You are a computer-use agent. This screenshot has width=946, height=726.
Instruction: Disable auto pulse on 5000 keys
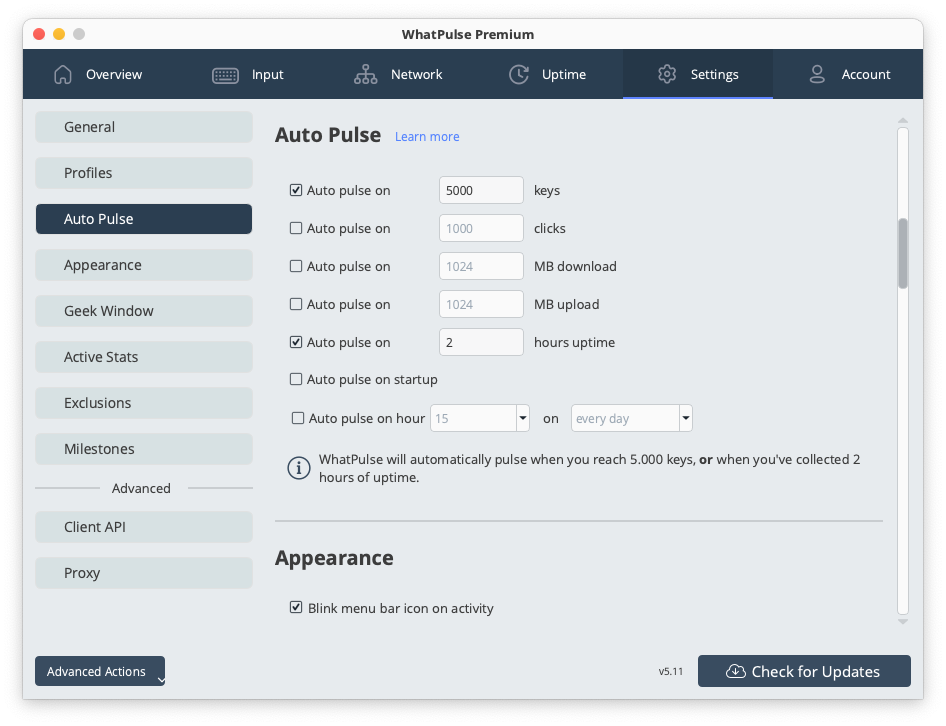[x=295, y=190]
